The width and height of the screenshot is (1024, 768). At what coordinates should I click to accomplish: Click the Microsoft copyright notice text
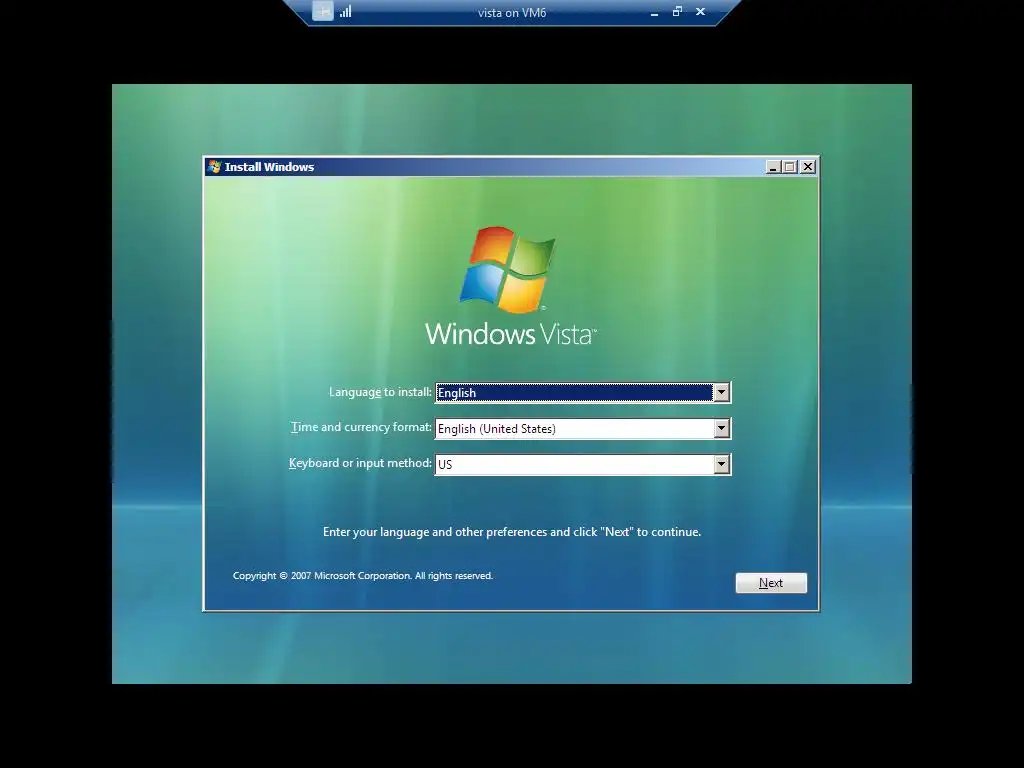(363, 575)
